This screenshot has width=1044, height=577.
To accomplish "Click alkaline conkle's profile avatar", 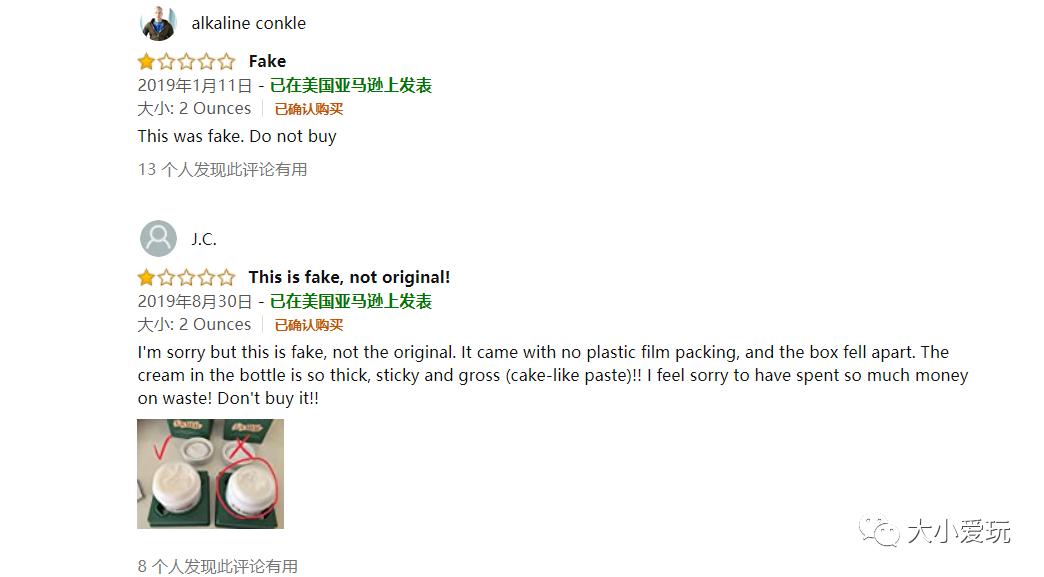I will point(158,23).
